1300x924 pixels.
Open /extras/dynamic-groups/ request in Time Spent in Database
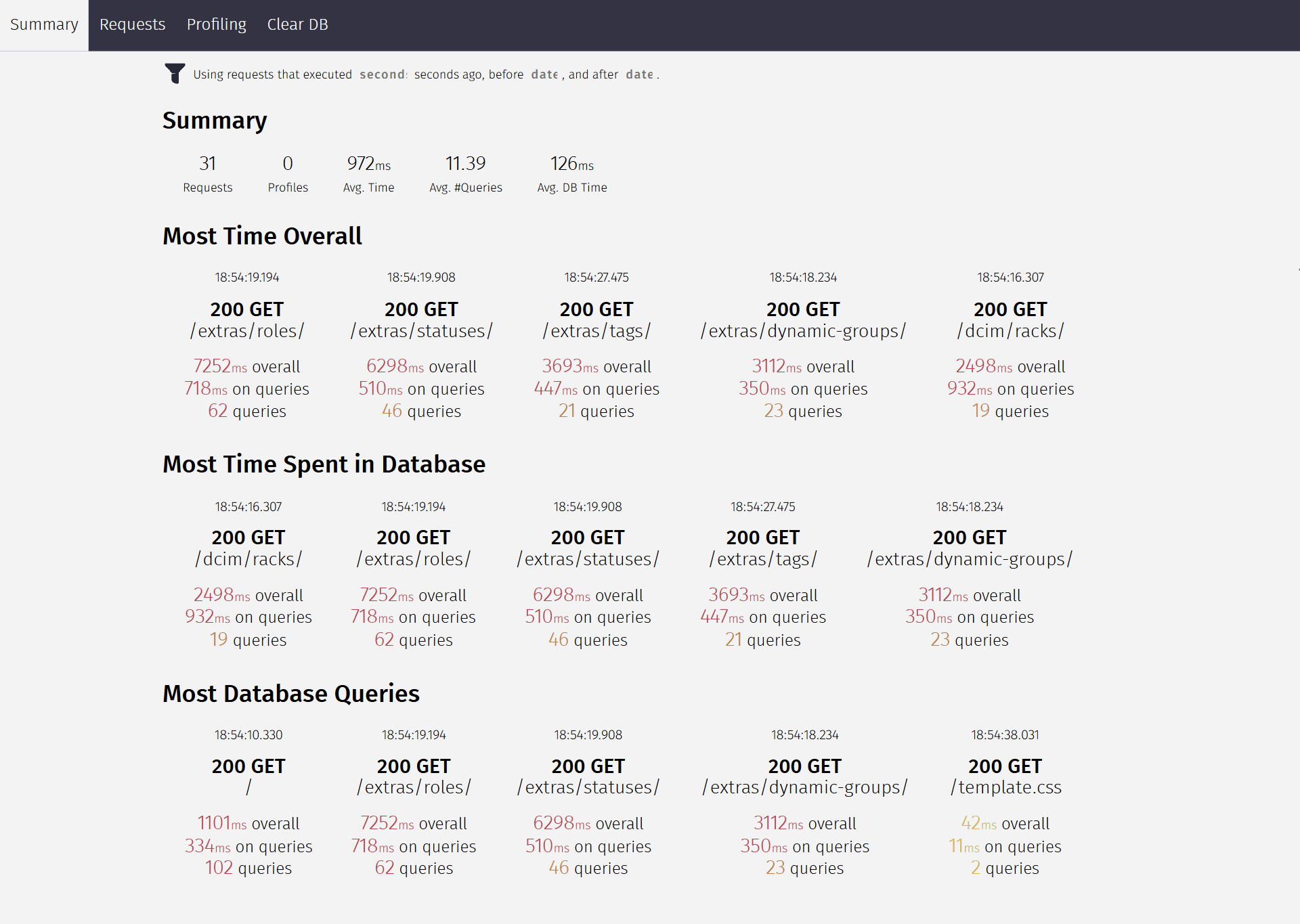point(969,558)
